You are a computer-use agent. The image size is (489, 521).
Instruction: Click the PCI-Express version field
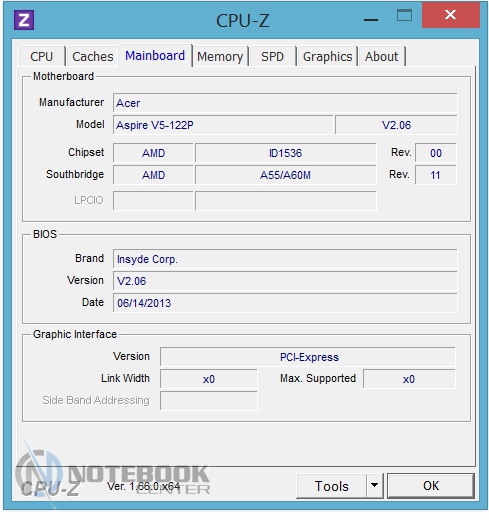tap(308, 357)
